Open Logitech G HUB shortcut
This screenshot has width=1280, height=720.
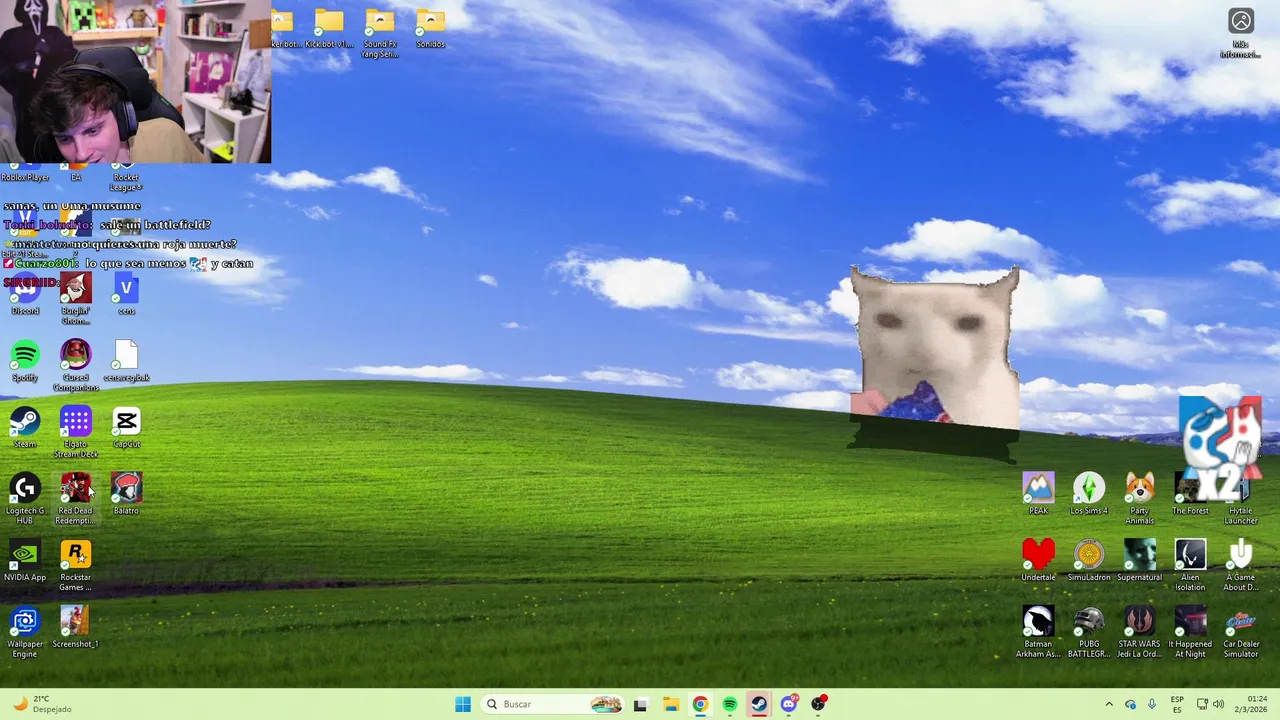[x=25, y=498]
